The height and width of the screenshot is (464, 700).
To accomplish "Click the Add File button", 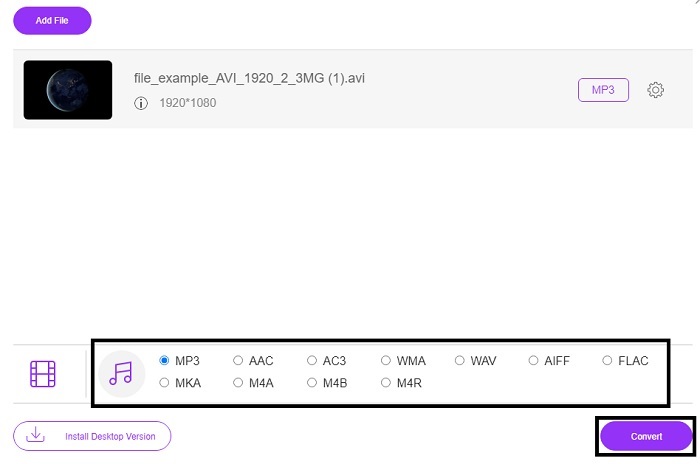I will [52, 21].
